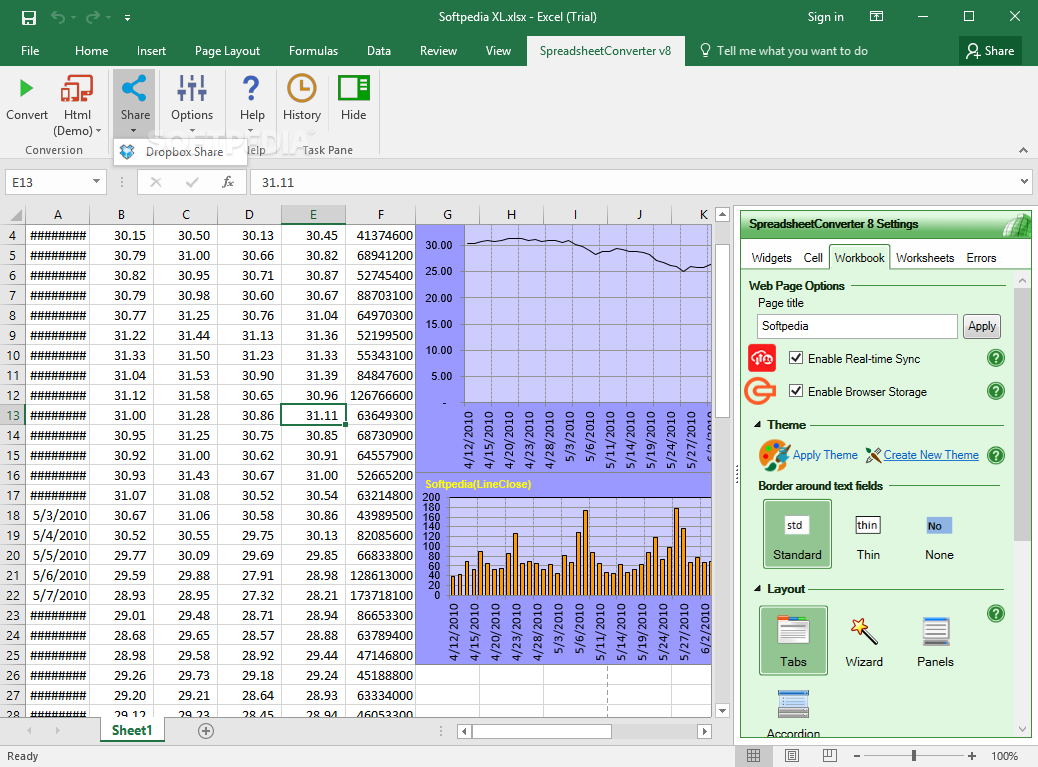
Task: Adjust the zoom level slider
Action: (913, 756)
